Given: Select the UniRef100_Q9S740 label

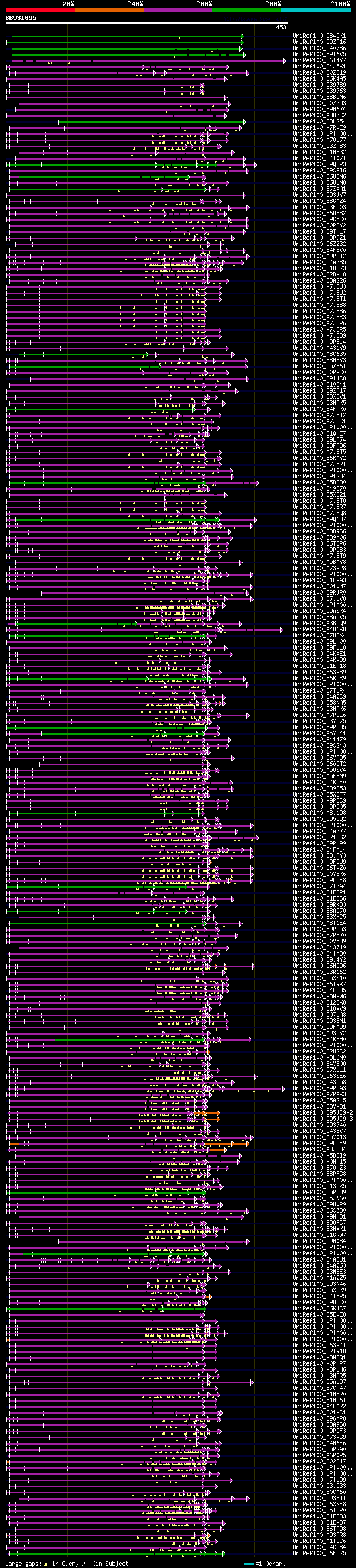Looking at the screenshot, I should [x=319, y=1125].
